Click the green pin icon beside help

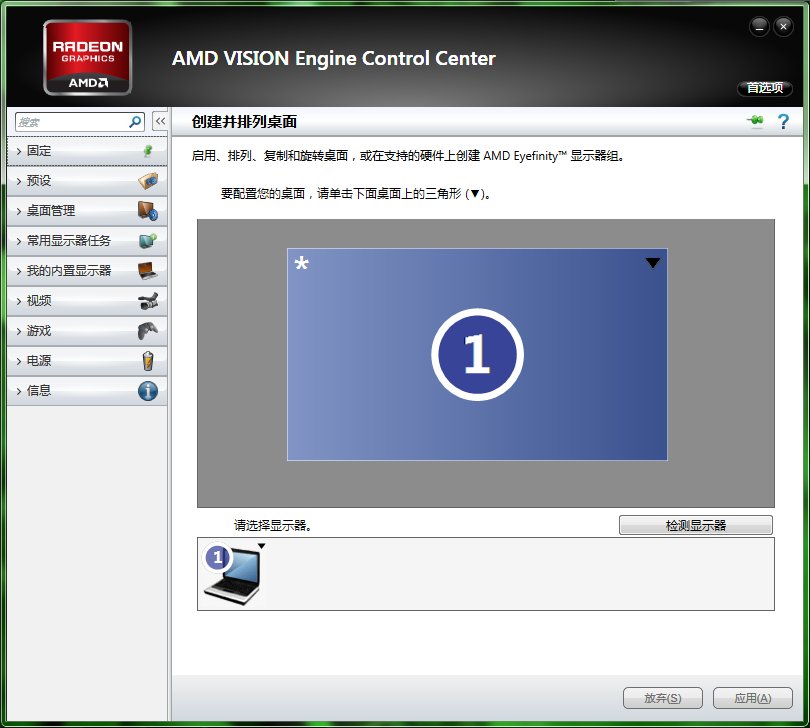[755, 122]
